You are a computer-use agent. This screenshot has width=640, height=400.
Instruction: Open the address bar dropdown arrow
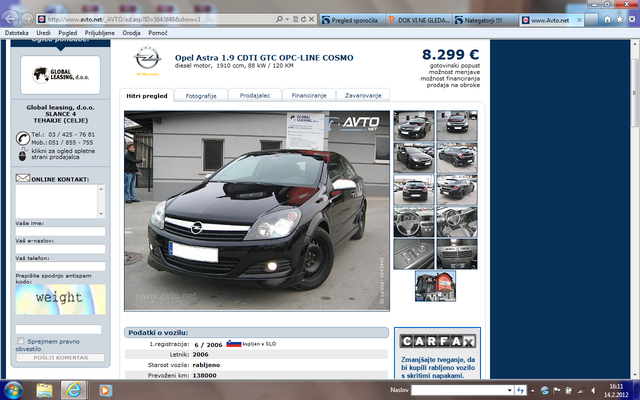tap(287, 19)
